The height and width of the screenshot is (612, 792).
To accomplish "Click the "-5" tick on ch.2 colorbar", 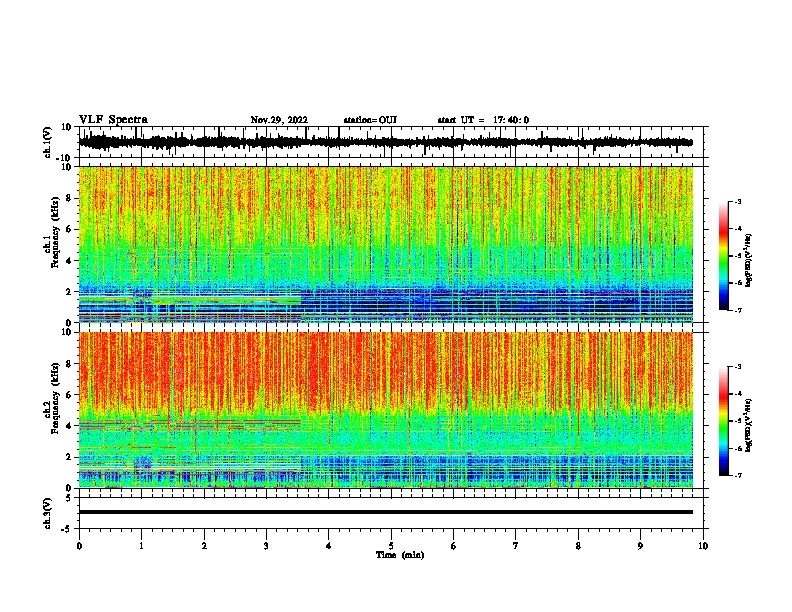I will pyautogui.click(x=737, y=421).
